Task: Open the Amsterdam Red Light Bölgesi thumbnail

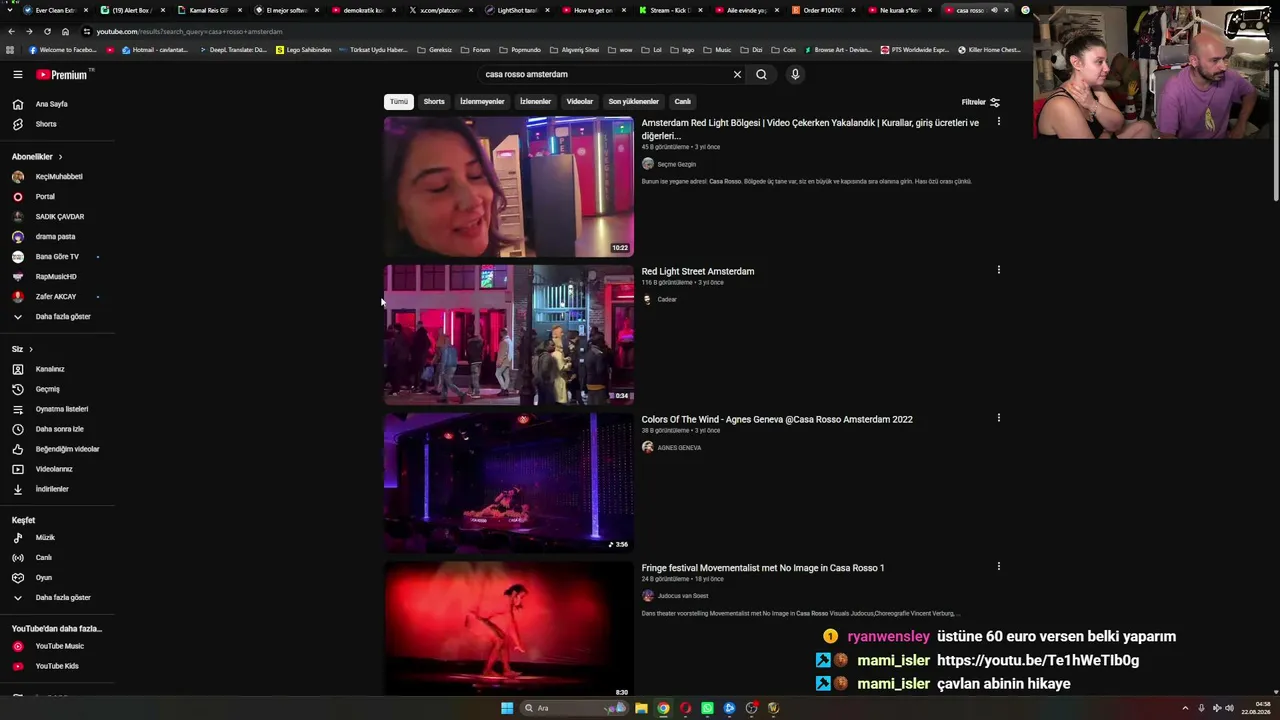Action: pyautogui.click(x=509, y=187)
